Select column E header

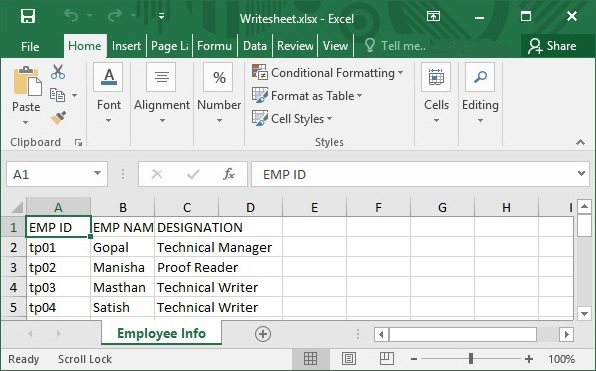pos(314,208)
